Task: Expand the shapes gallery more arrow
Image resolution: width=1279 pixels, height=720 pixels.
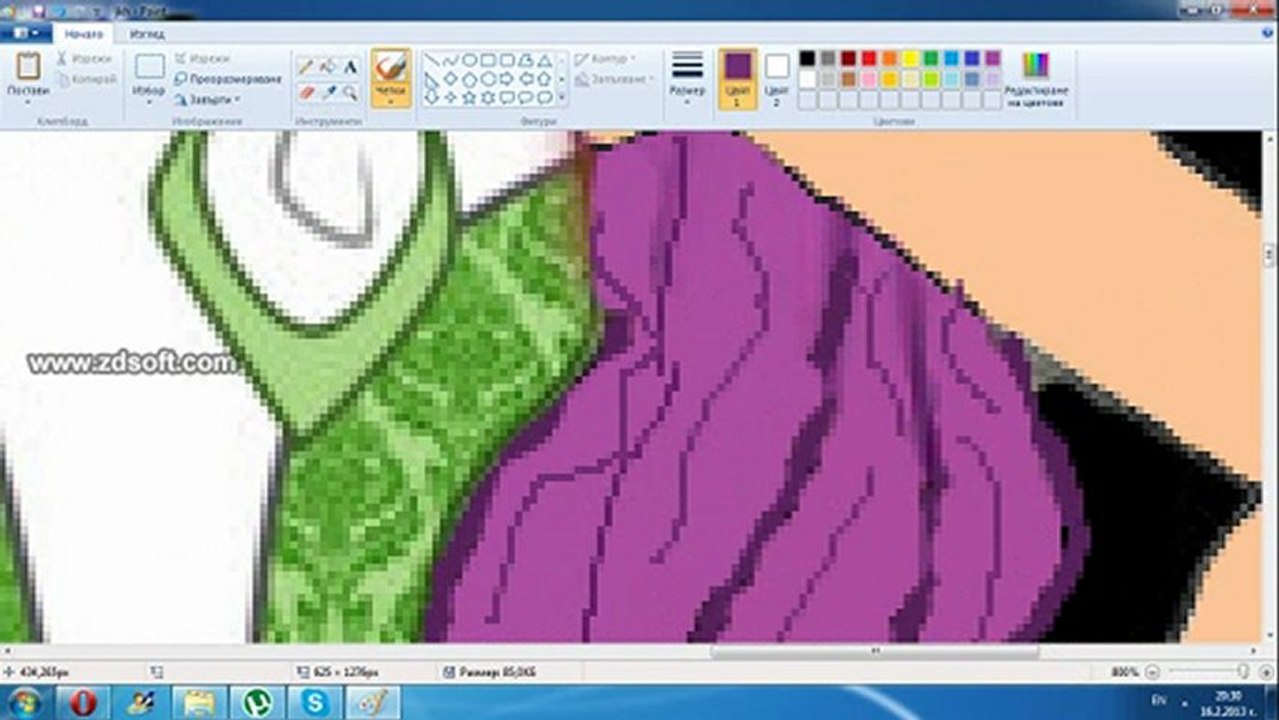Action: pos(562,97)
